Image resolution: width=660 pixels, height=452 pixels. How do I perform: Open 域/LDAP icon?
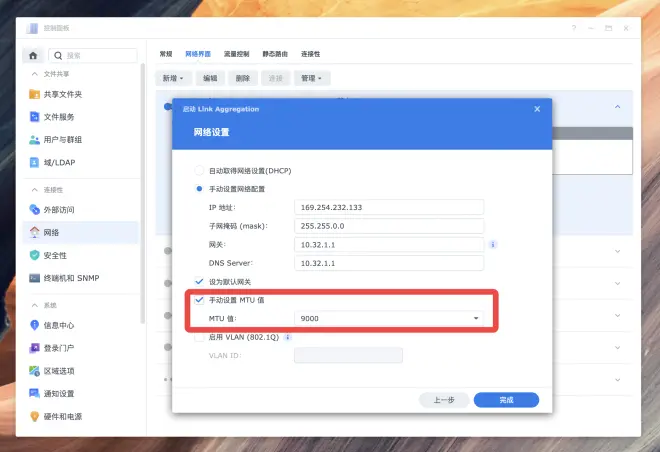(35, 162)
